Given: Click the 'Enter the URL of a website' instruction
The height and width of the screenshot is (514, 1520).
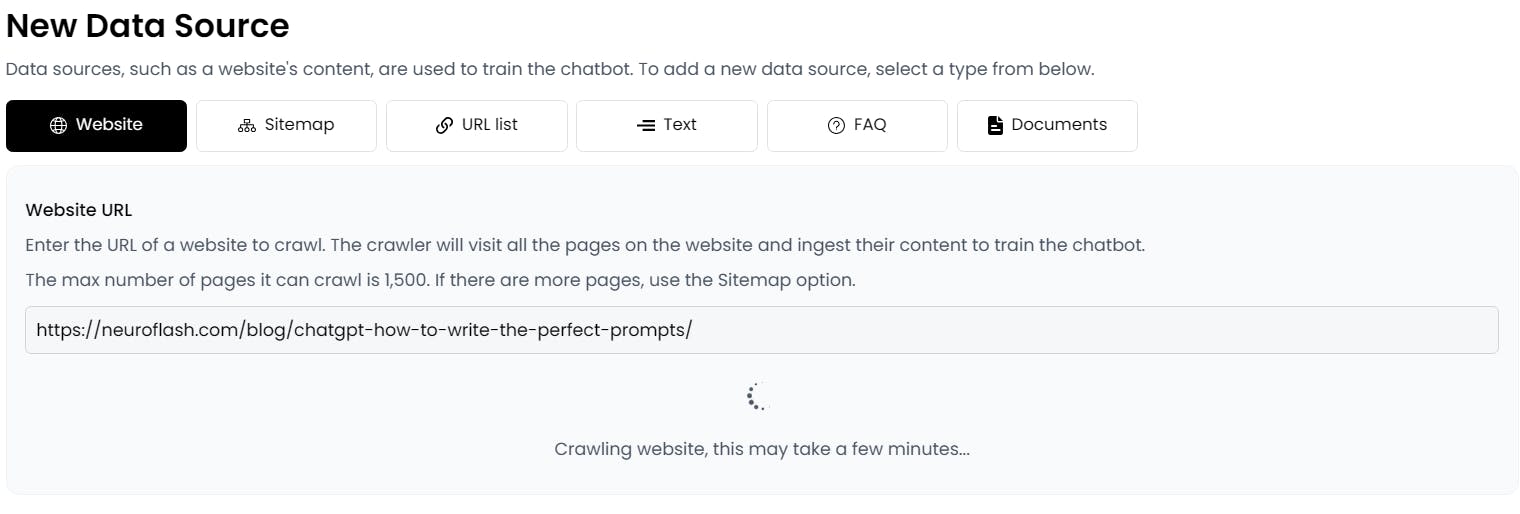Looking at the screenshot, I should tap(585, 245).
